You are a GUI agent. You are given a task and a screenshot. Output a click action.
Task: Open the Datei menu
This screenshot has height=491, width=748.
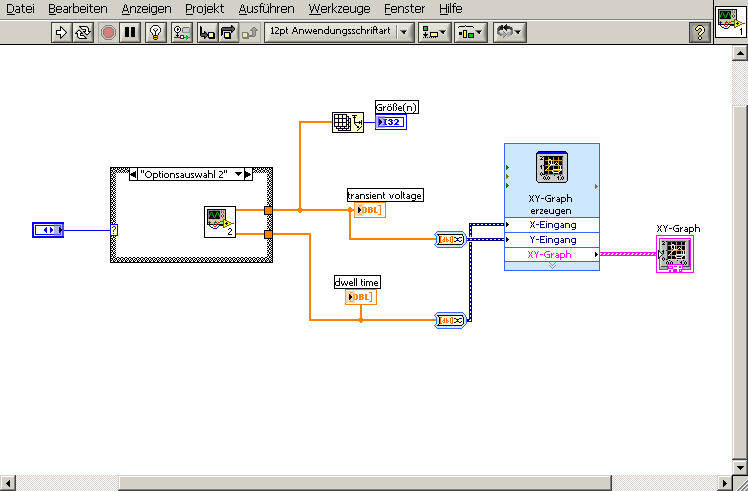click(20, 9)
